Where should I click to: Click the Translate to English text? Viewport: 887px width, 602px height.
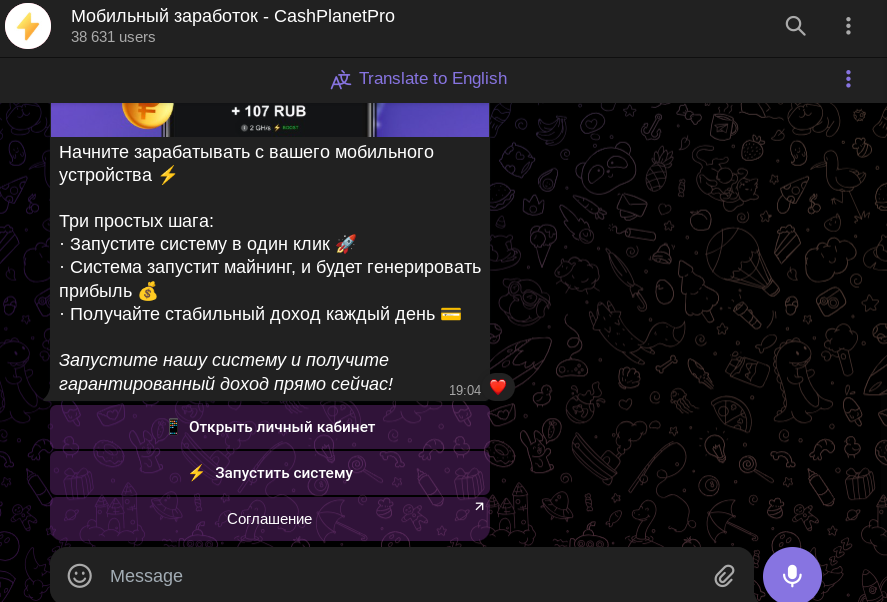[432, 79]
